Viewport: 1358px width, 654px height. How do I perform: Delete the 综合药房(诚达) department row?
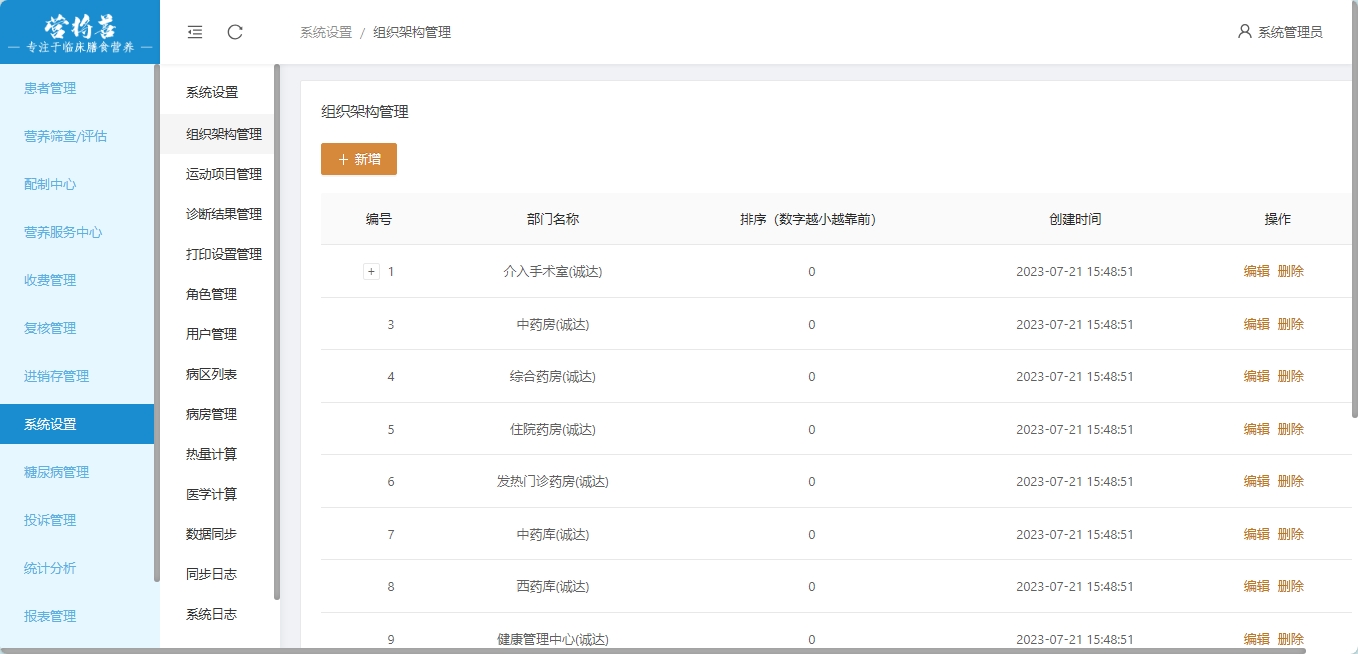point(1290,376)
